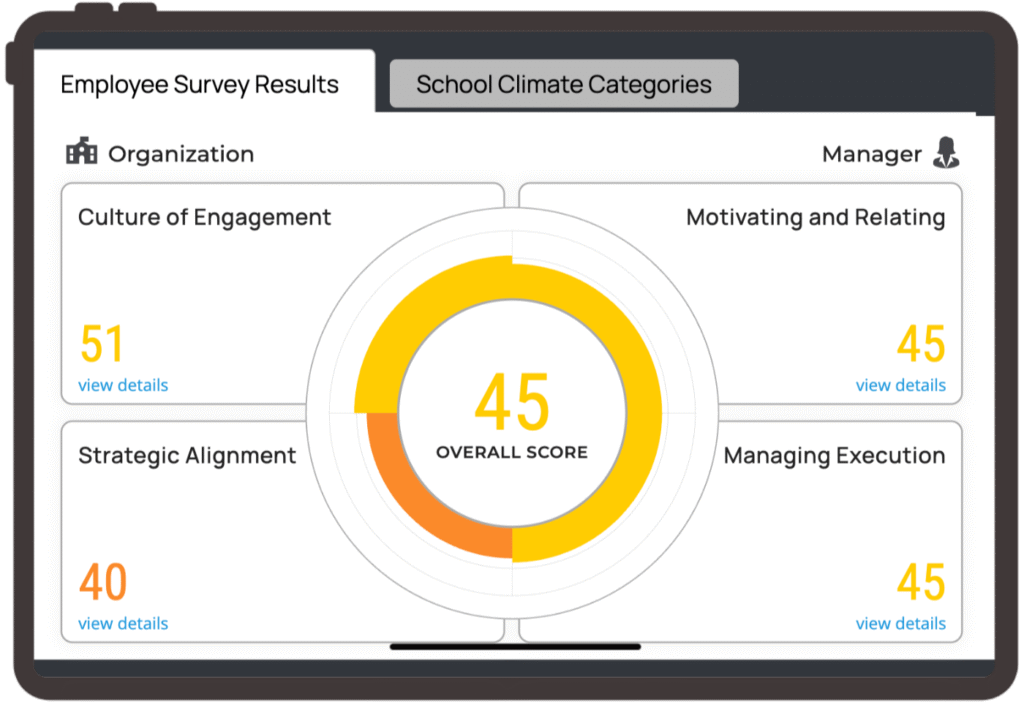Screen dimensions: 1024x702
Task: Click the Managing Execution card title
Action: (x=834, y=456)
